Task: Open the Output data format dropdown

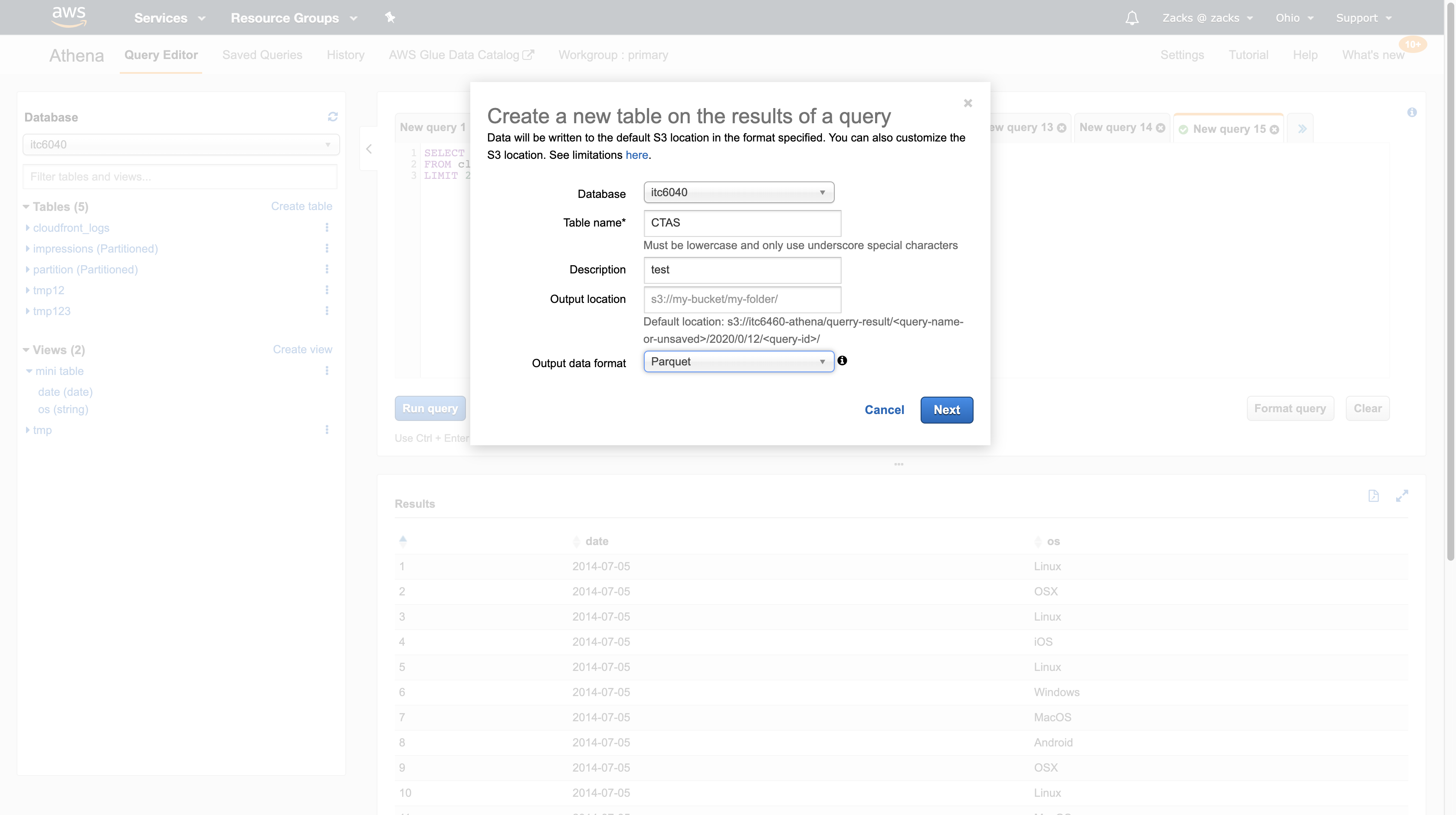Action: coord(738,362)
